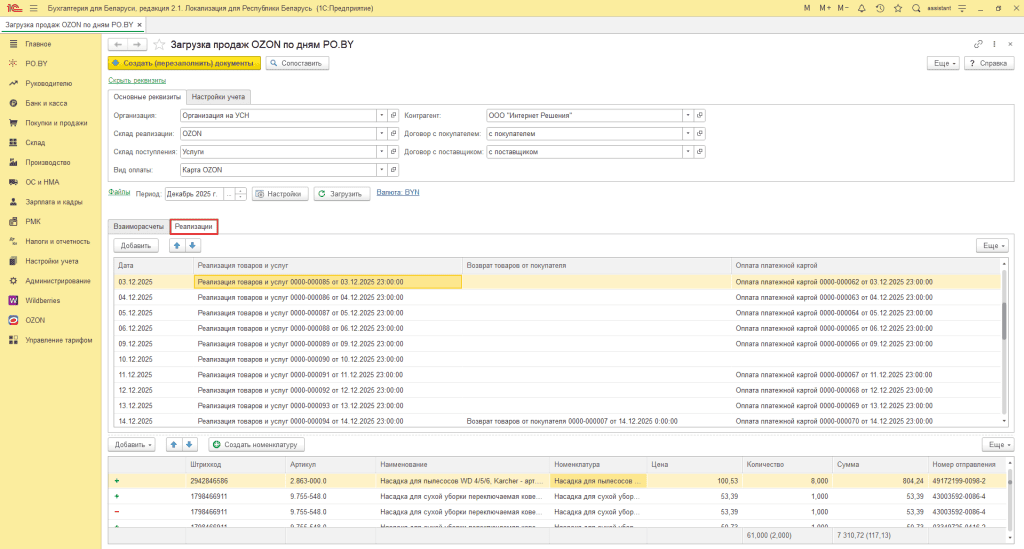This screenshot has height=549, width=1024.
Task: Expand Договор с поставщиком dropdown arrow
Action: [x=688, y=151]
